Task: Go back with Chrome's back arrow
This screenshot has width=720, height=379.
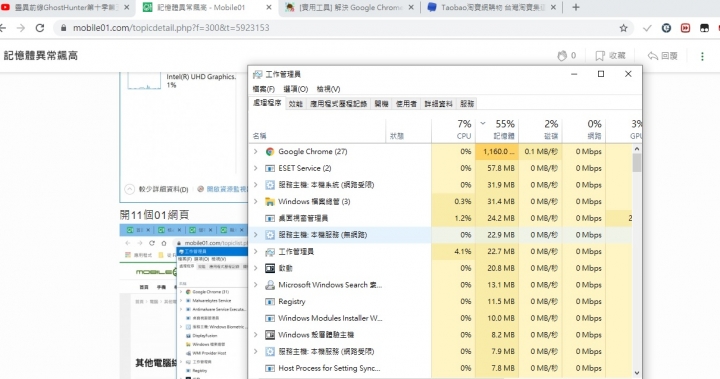Action: (3, 28)
